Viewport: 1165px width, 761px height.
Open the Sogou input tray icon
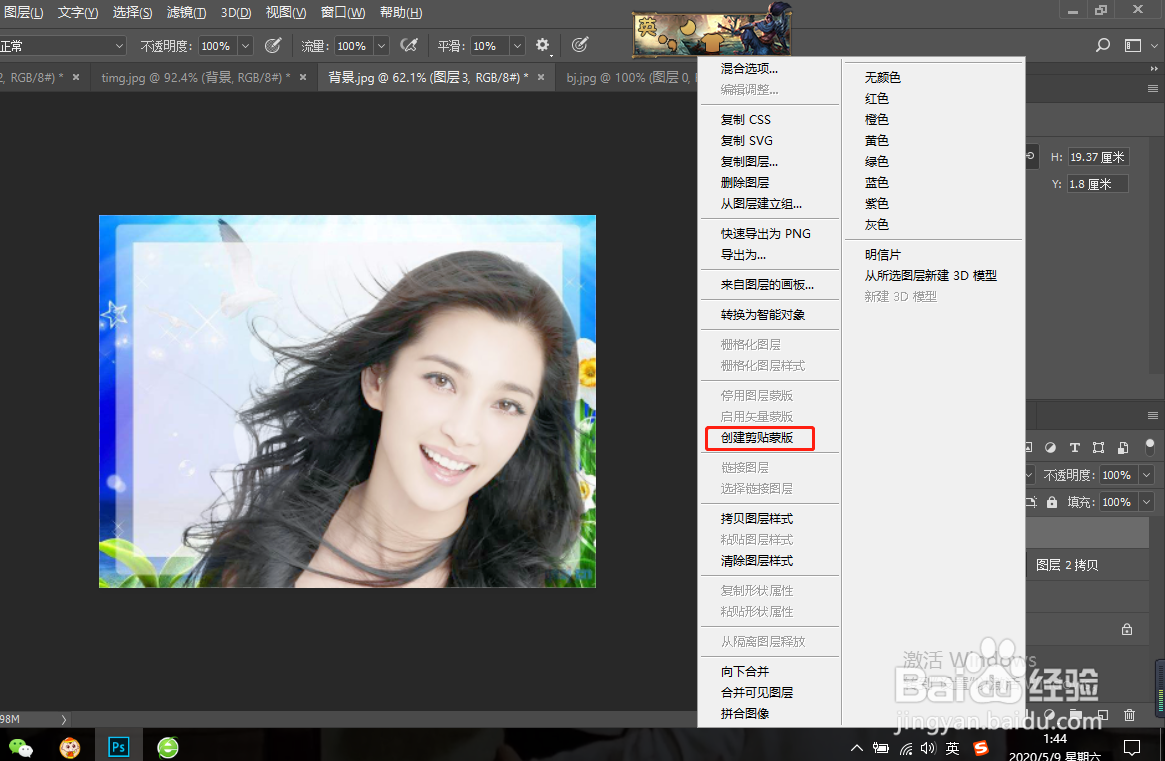click(981, 748)
